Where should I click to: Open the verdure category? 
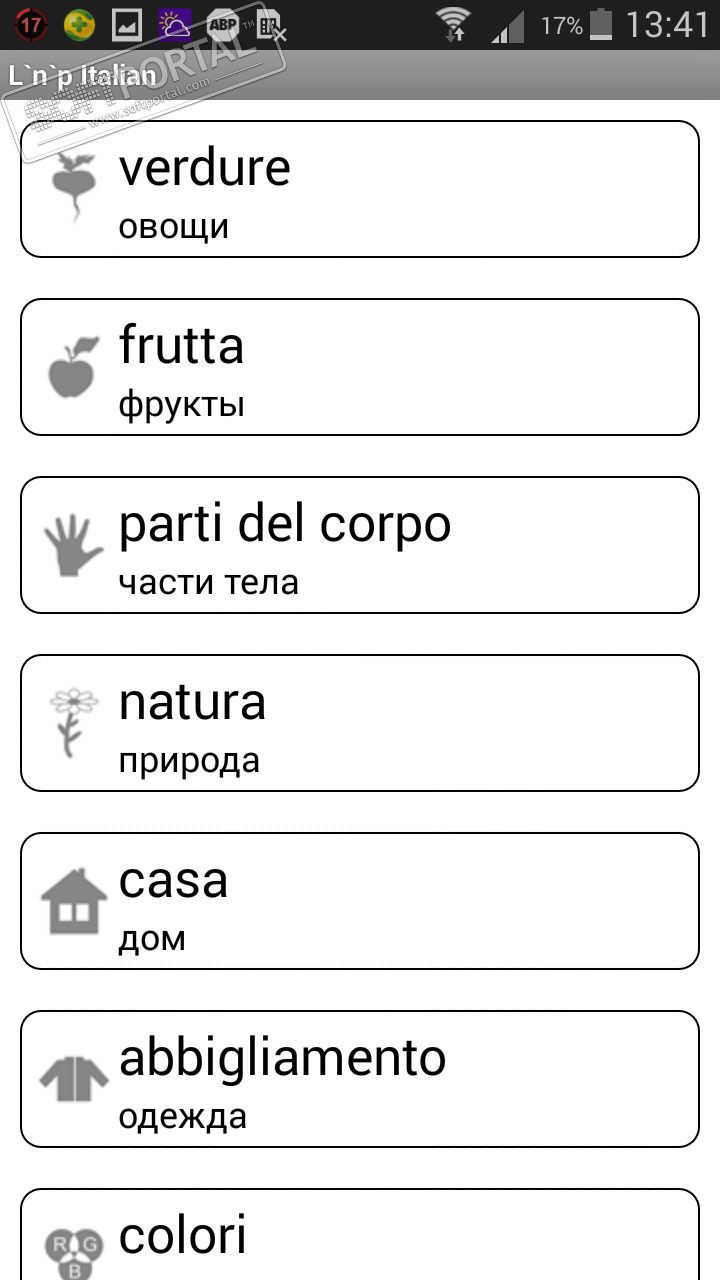click(x=360, y=189)
